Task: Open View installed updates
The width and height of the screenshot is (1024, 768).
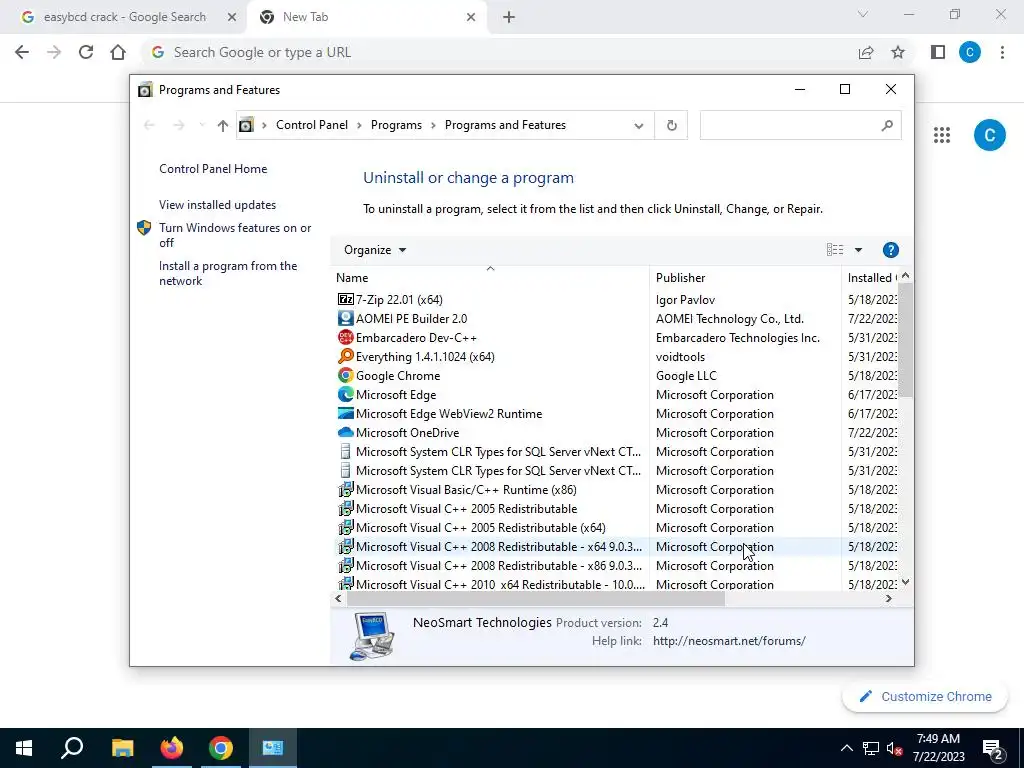Action: (x=217, y=205)
